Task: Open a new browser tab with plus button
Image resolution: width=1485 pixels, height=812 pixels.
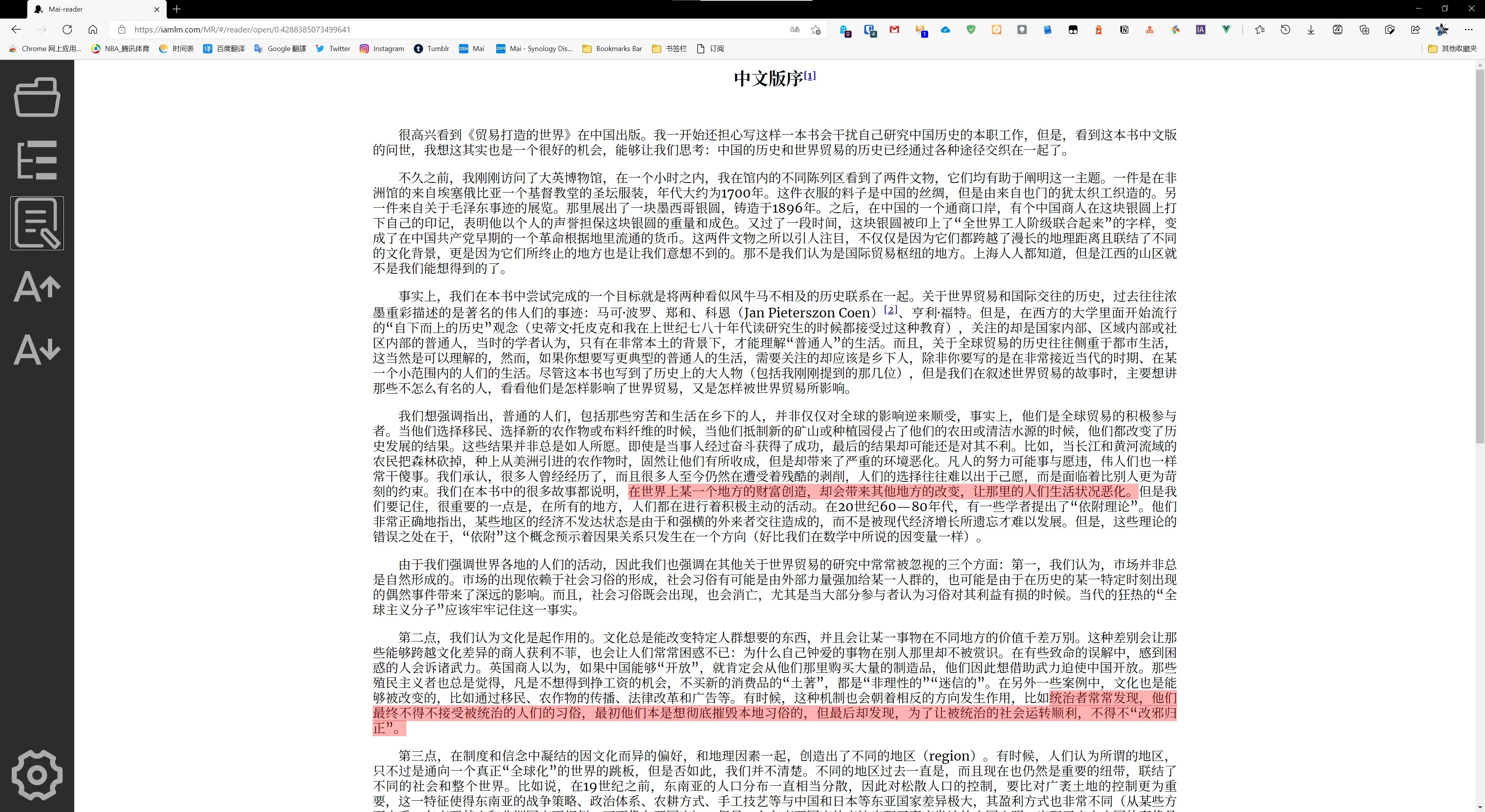Action: [x=176, y=9]
